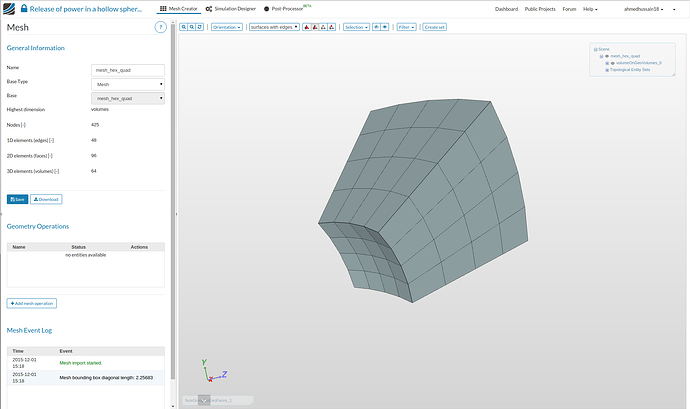Toggle visibility of volumeOnGeoVolumes_0
The height and width of the screenshot is (409, 690).
point(611,63)
